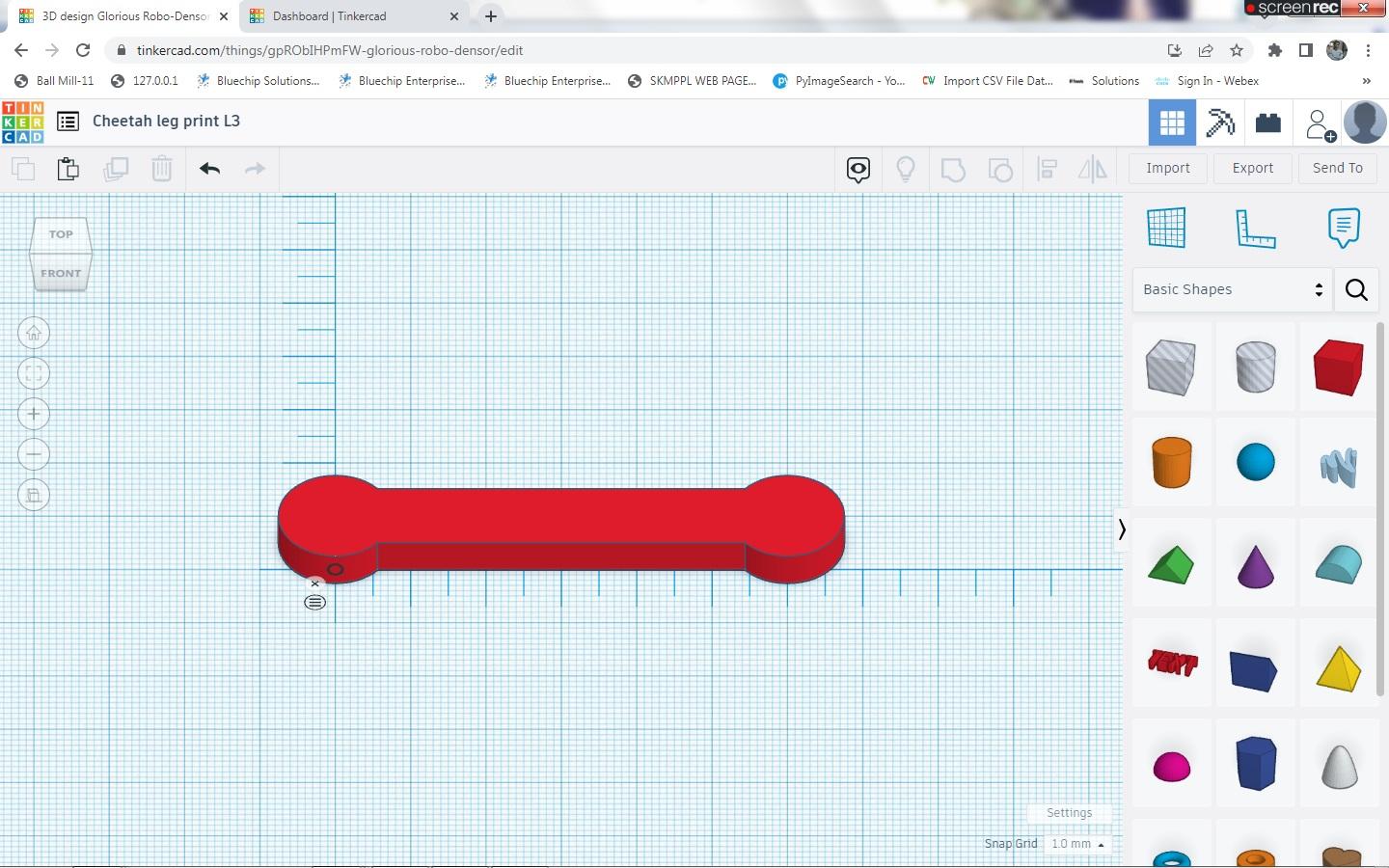Image resolution: width=1389 pixels, height=868 pixels.
Task: Select the Workplane tool
Action: pyautogui.click(x=1166, y=228)
